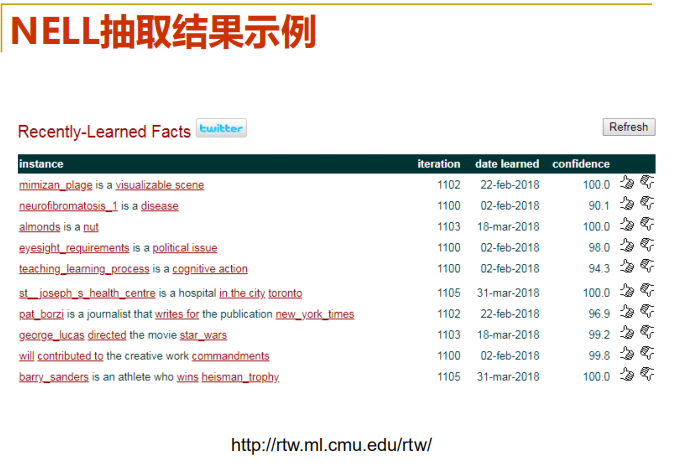Viewport: 679px width, 471px height.
Task: Select confidence value 99.8
Action: pos(599,356)
